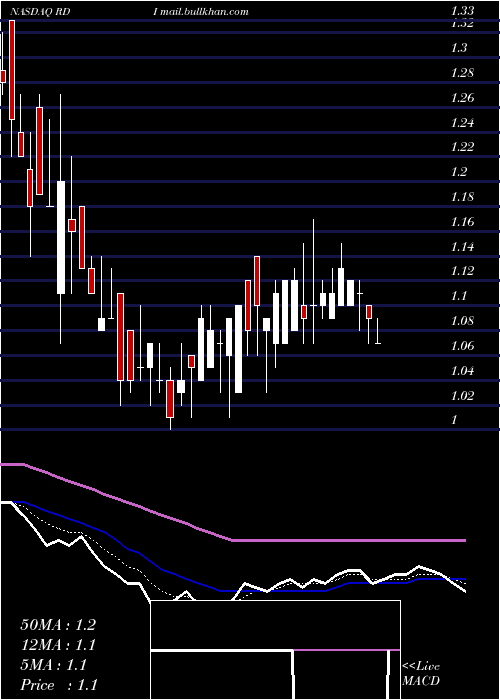Click the 5MA : 1.1 readout
The width and height of the screenshot is (500, 700).
[54, 665]
